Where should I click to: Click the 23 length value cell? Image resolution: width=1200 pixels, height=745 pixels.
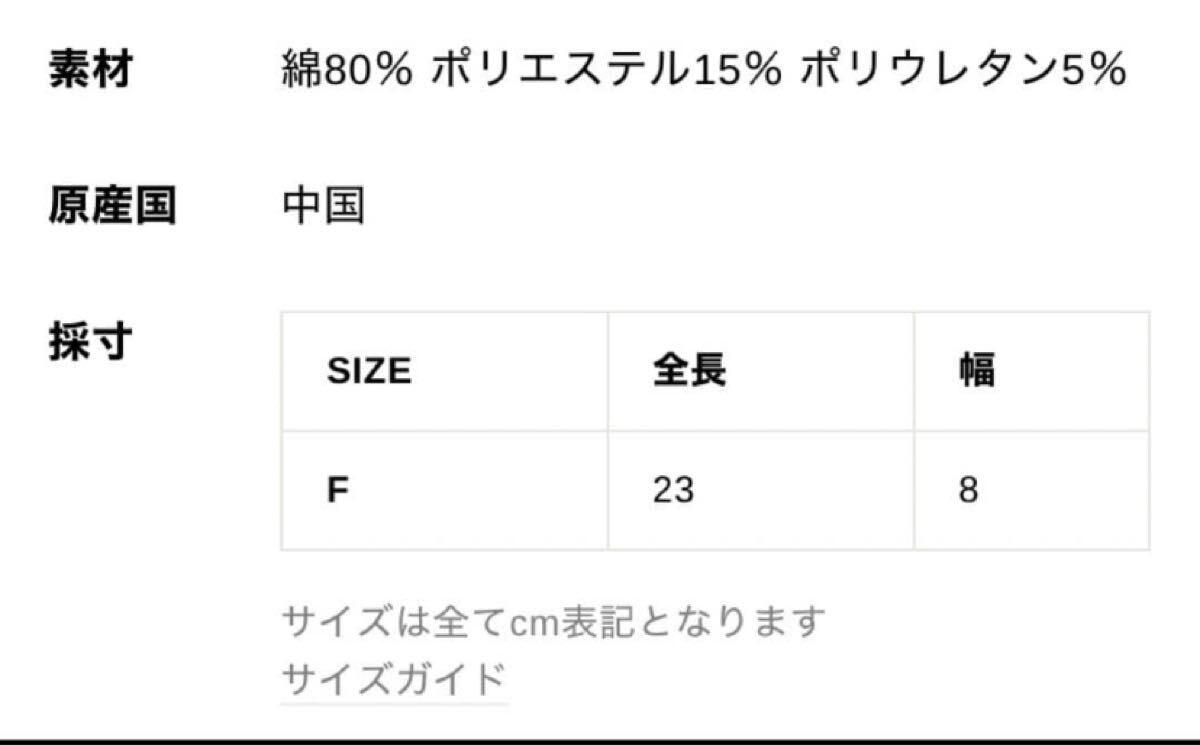[x=673, y=491]
